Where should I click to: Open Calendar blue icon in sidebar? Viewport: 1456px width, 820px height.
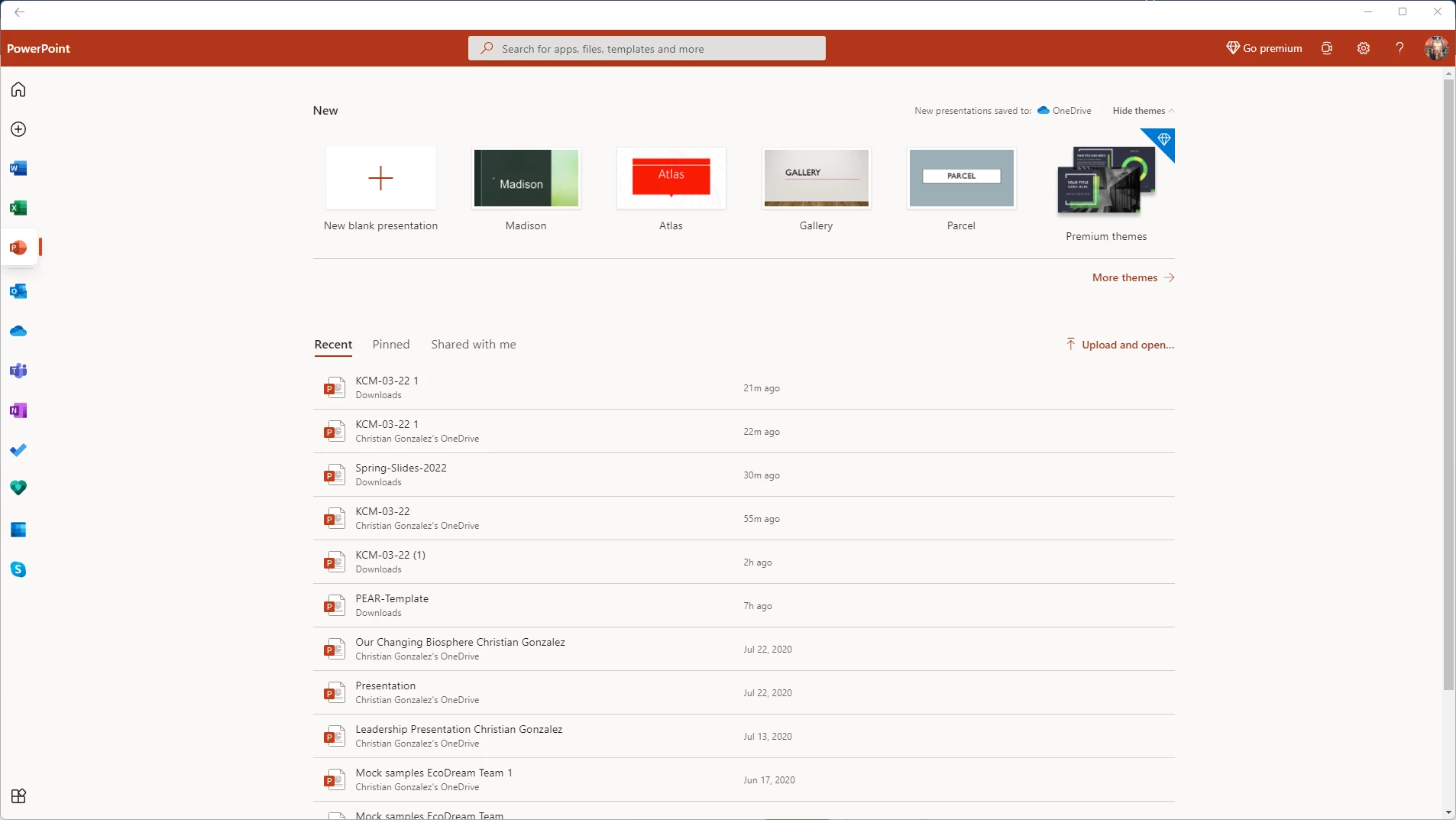tap(18, 530)
